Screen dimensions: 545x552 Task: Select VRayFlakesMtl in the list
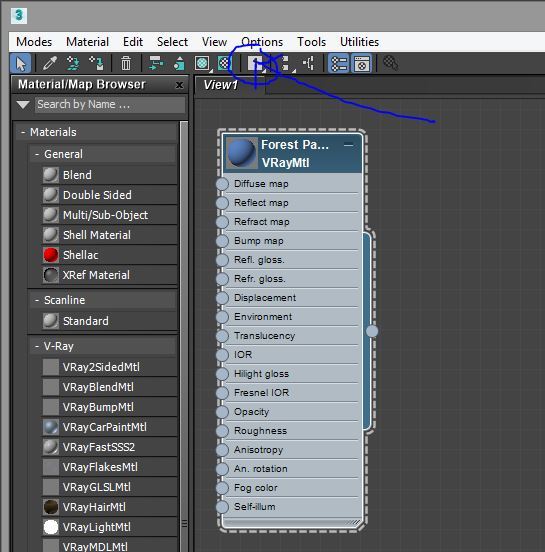point(109,468)
